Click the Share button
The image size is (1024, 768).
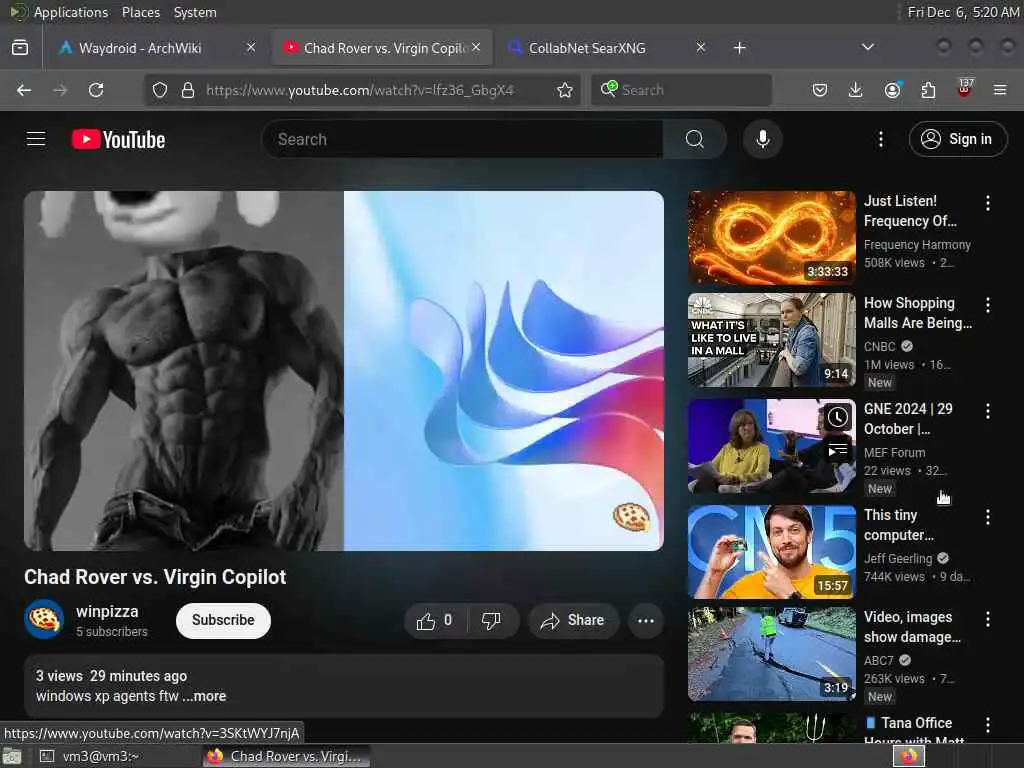tap(572, 620)
